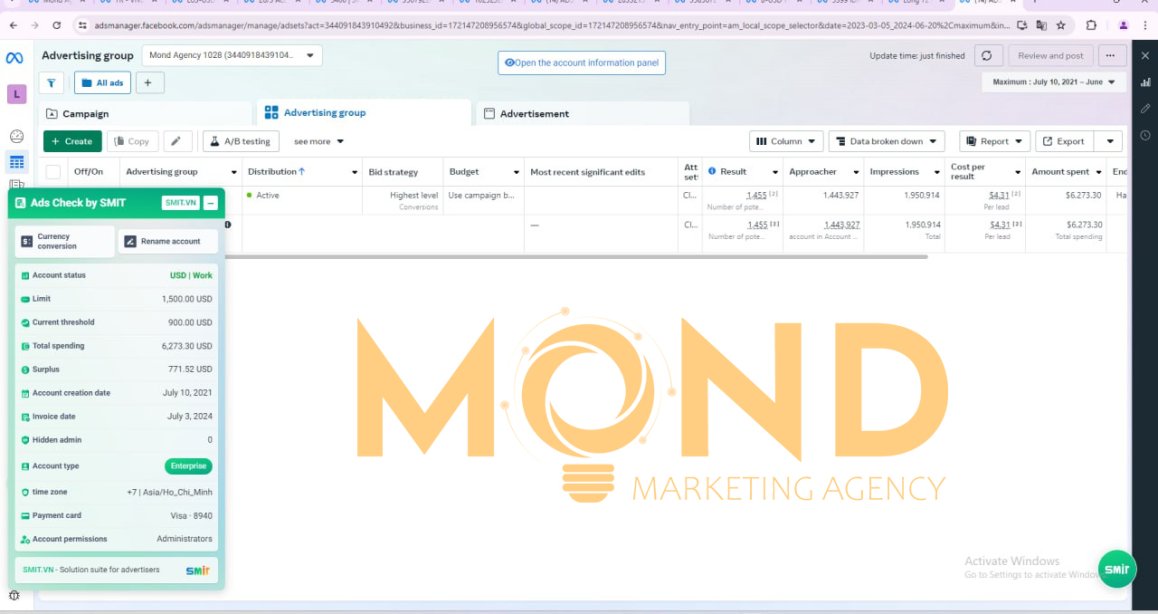Open the Approacher column header dropdown
Viewport: 1158px width, 614px height.
(x=856, y=172)
